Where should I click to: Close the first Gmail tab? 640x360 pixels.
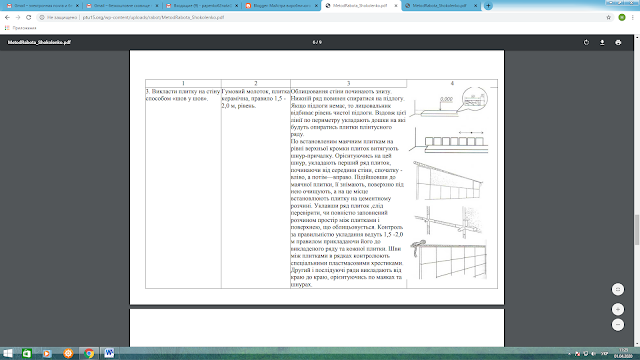coord(77,6)
